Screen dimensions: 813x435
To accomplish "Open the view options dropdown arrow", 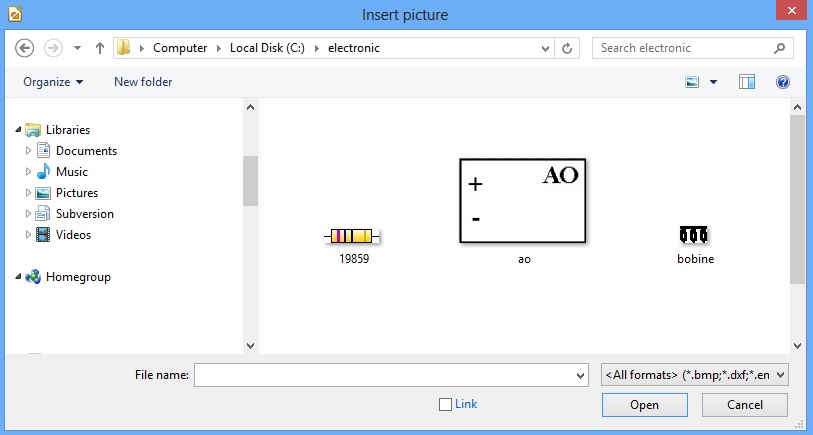I will pos(713,82).
